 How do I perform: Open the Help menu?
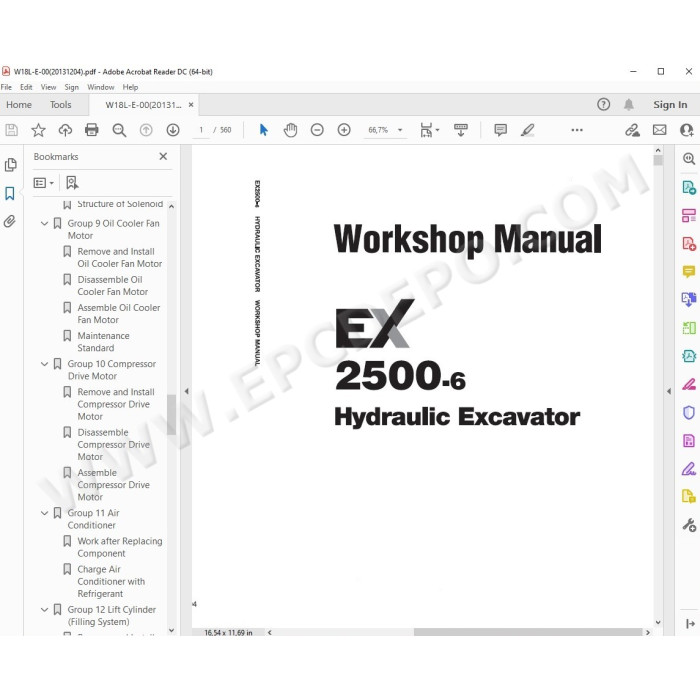(130, 87)
